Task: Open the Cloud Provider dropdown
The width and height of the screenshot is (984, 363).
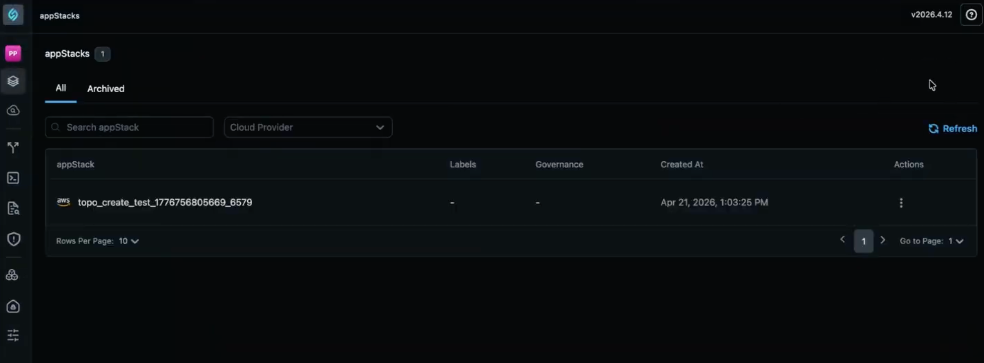Action: pyautogui.click(x=308, y=127)
